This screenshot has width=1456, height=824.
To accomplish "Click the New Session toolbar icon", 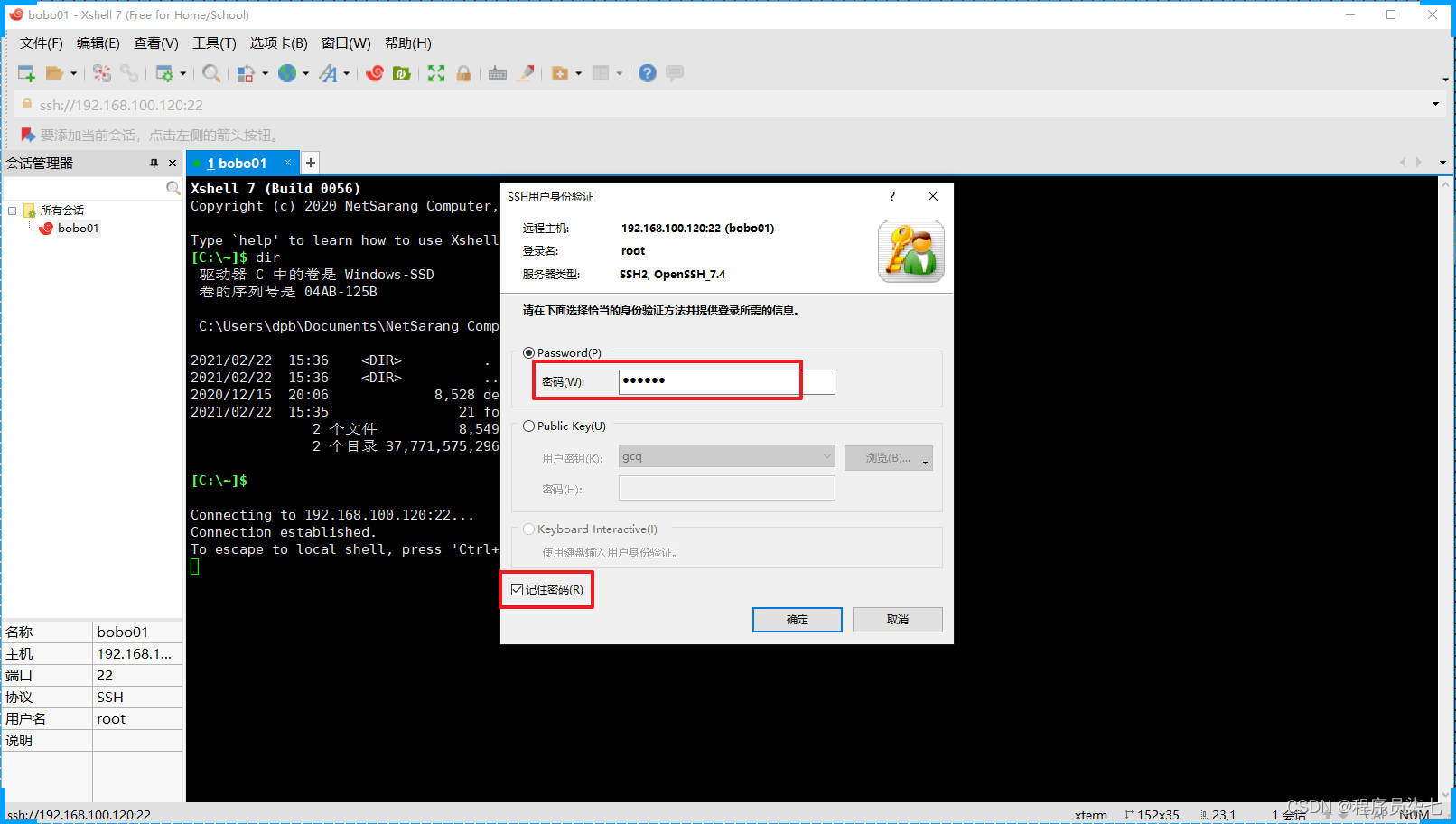I will pos(26,73).
